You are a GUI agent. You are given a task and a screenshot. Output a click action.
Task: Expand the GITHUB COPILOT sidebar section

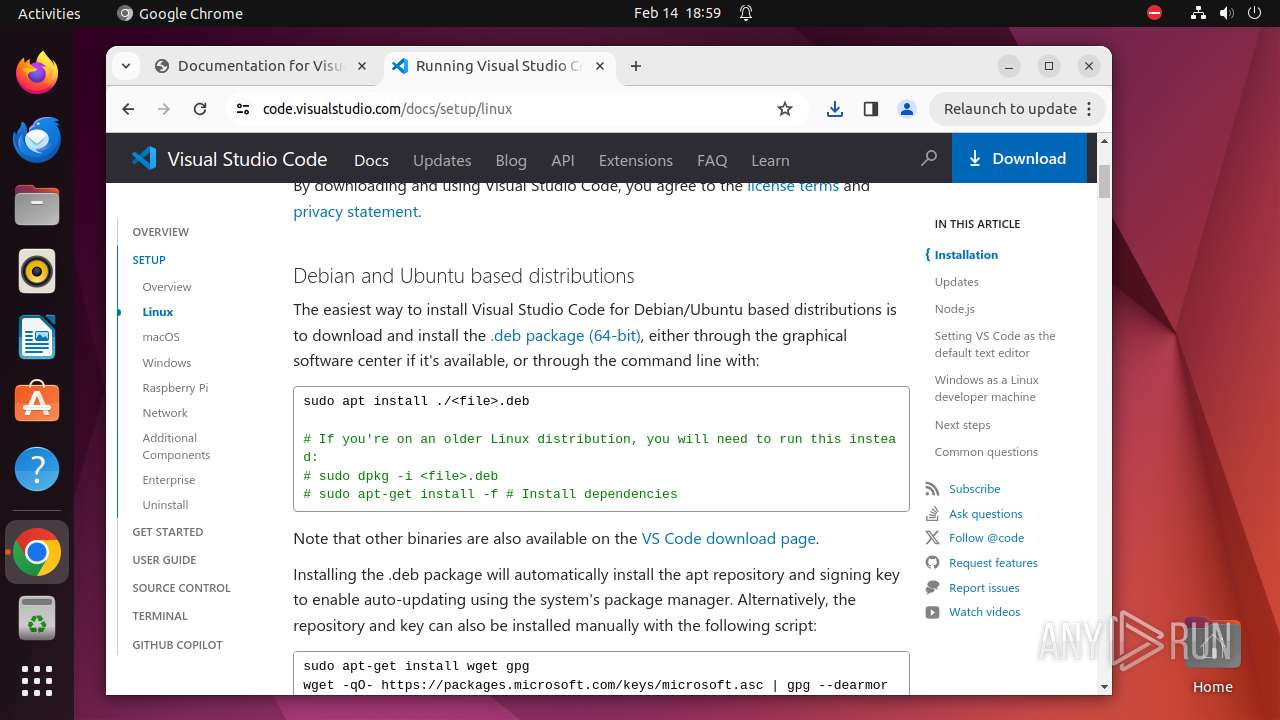pyautogui.click(x=177, y=645)
